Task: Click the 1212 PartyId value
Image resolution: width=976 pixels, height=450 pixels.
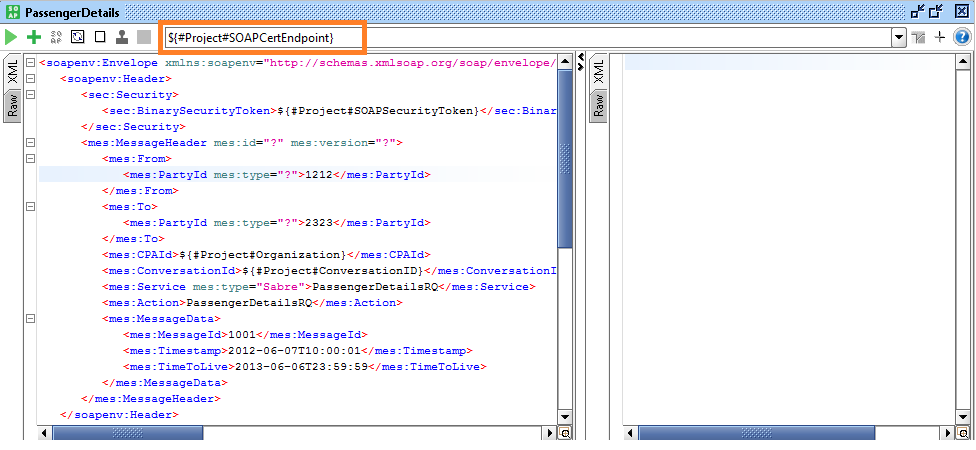Action: click(319, 174)
